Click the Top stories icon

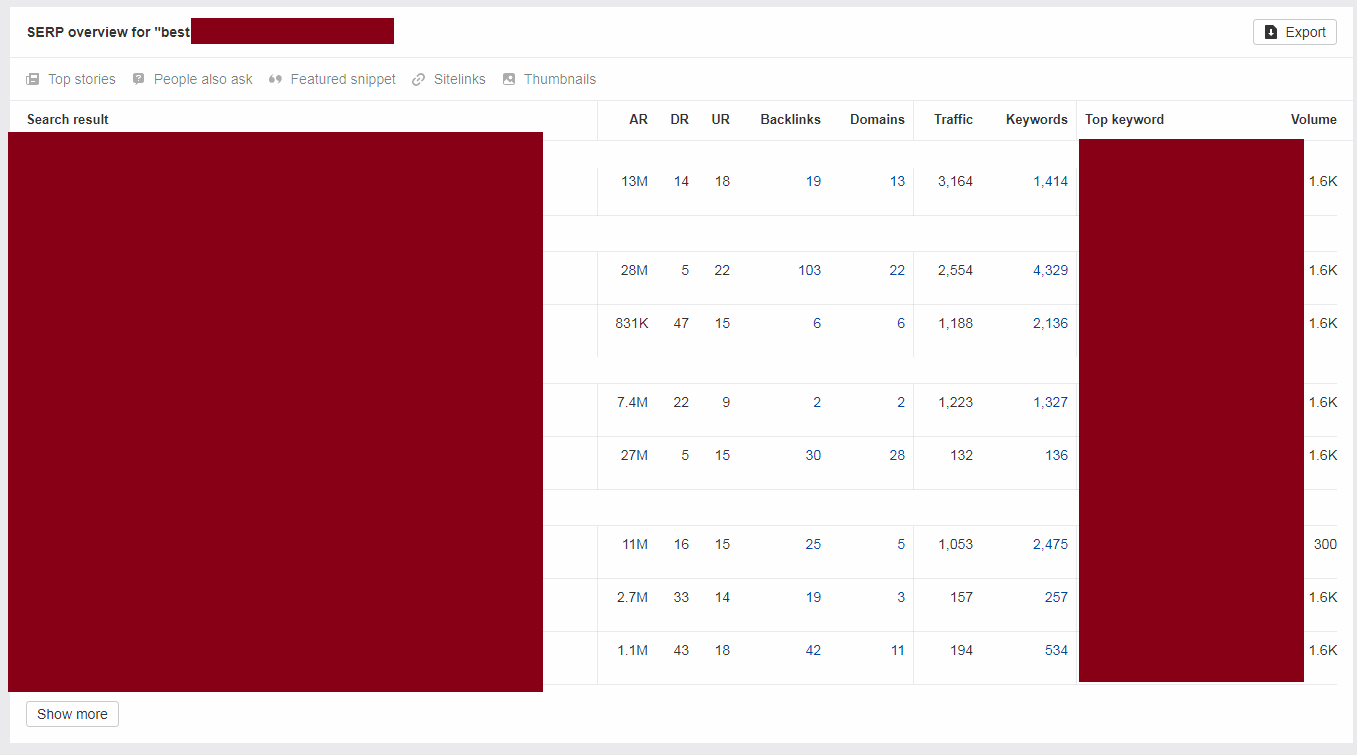pos(33,79)
